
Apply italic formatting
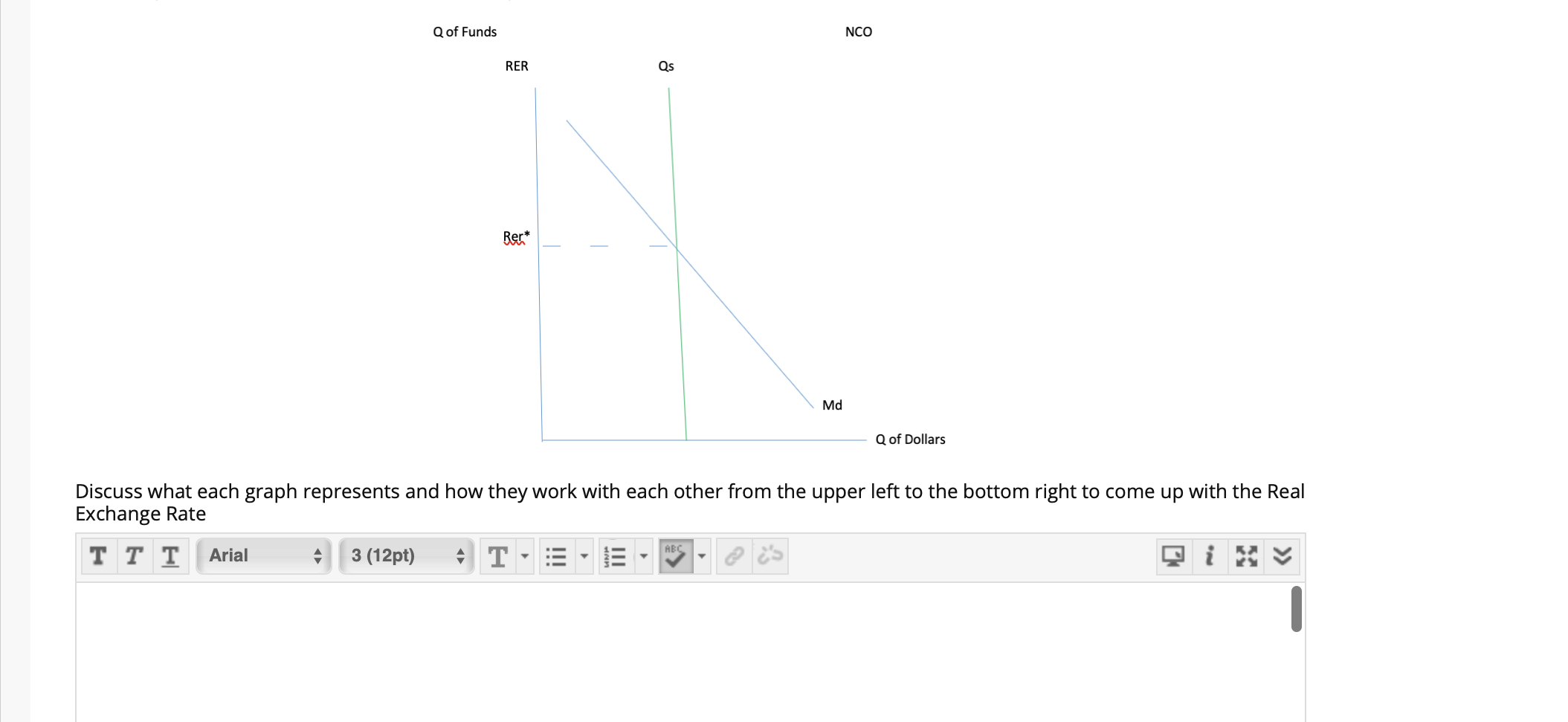pyautogui.click(x=133, y=556)
